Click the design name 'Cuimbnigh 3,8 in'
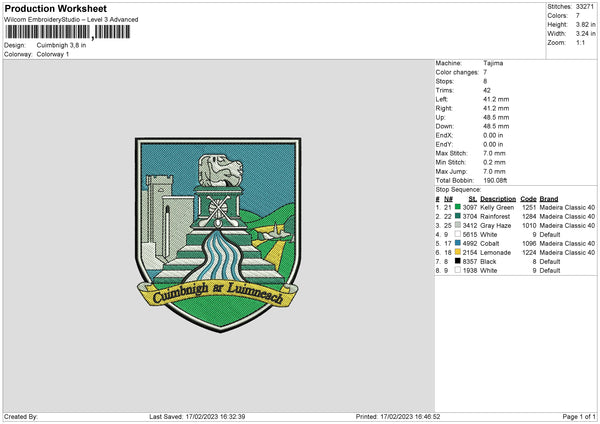This screenshot has width=600, height=424. pyautogui.click(x=61, y=45)
